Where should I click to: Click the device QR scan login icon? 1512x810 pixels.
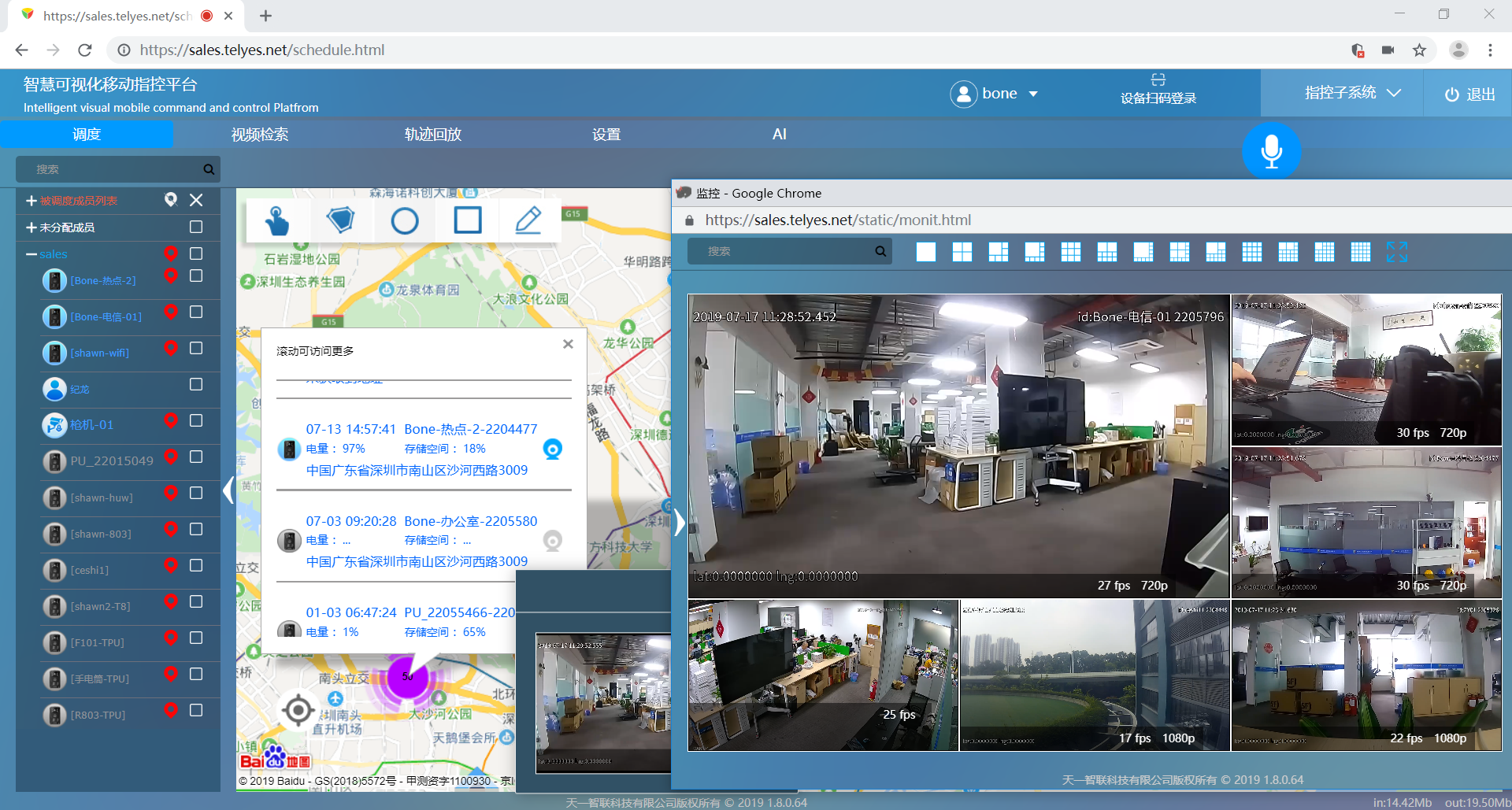(1158, 80)
